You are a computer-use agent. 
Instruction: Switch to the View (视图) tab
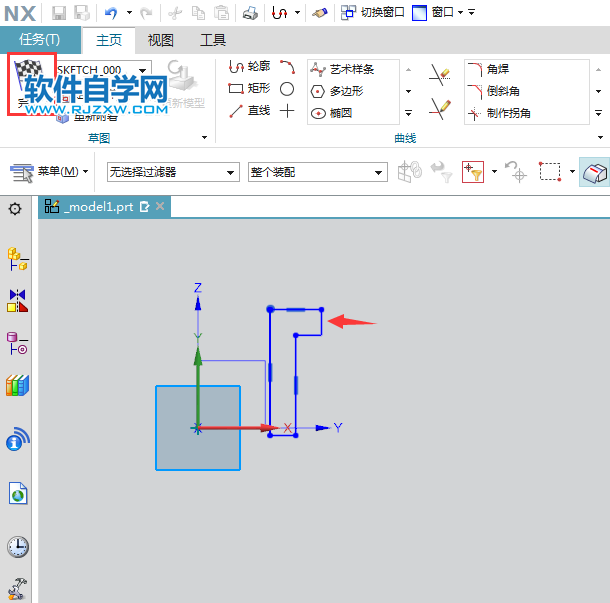pyautogui.click(x=160, y=40)
